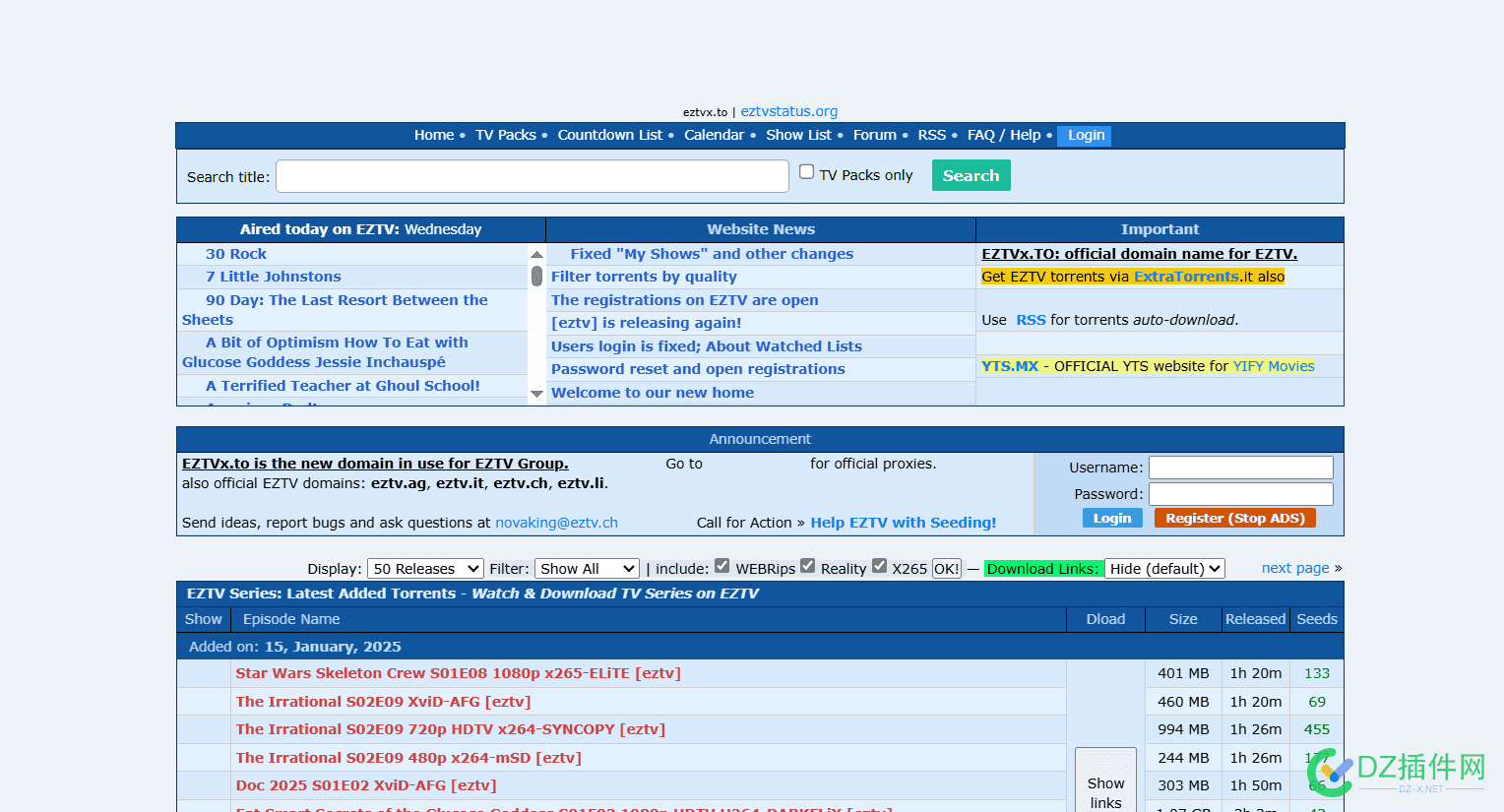Click RSS link for torrents auto-download
Viewport: 1504px width, 812px height.
pyautogui.click(x=1031, y=320)
